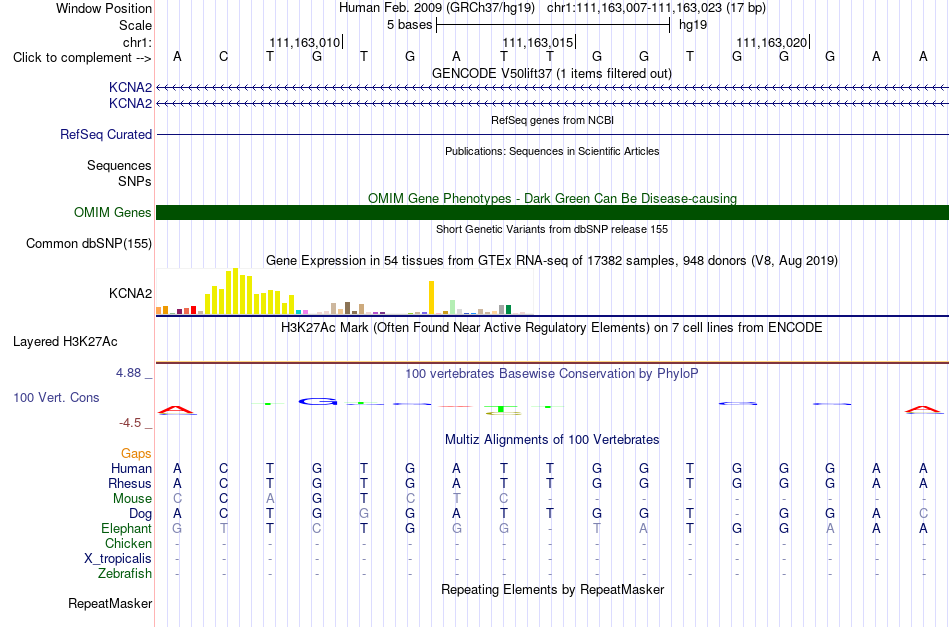The image size is (950, 627).
Task: Open the SNPs publications track label
Action: pos(135,181)
